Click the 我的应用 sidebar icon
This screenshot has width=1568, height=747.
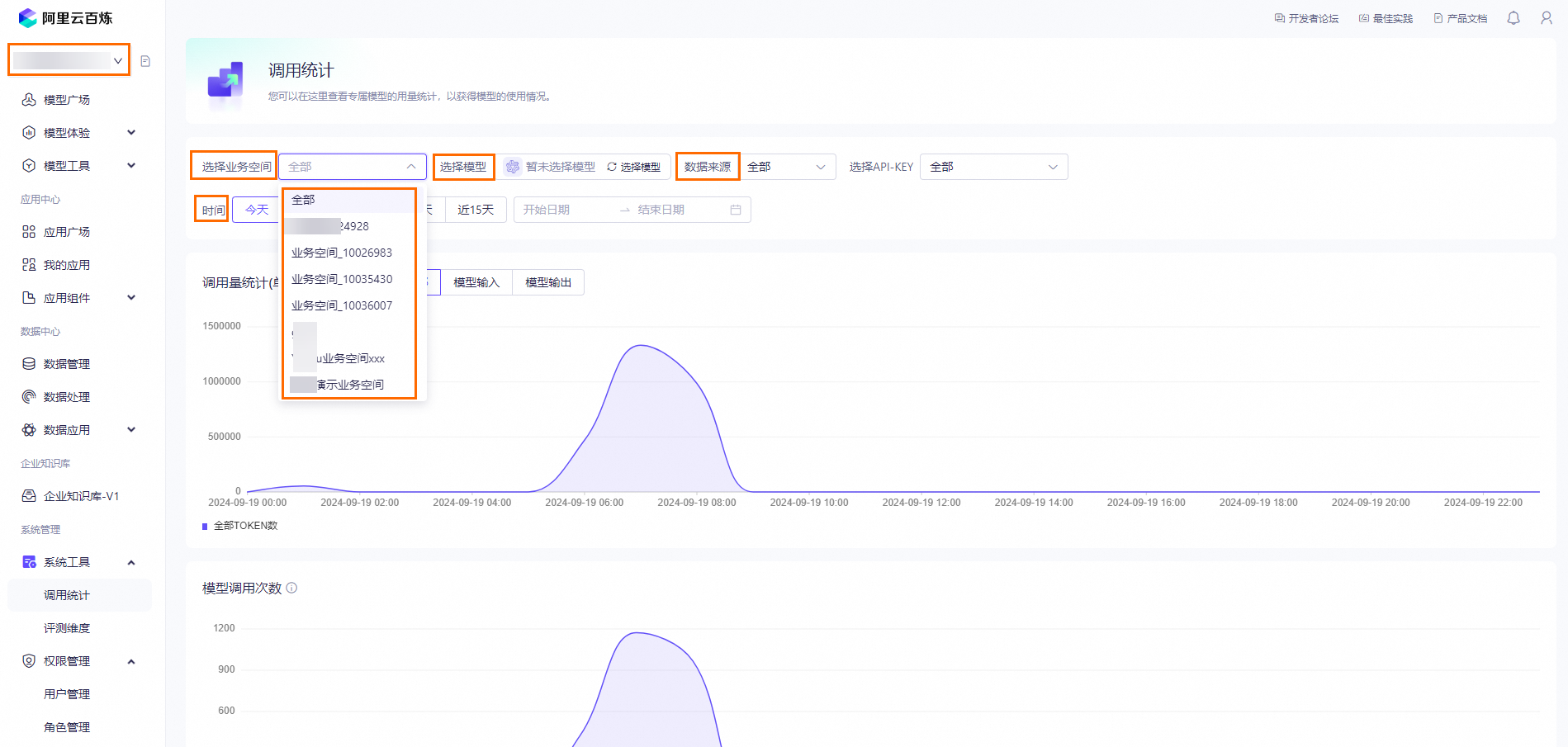tap(29, 265)
